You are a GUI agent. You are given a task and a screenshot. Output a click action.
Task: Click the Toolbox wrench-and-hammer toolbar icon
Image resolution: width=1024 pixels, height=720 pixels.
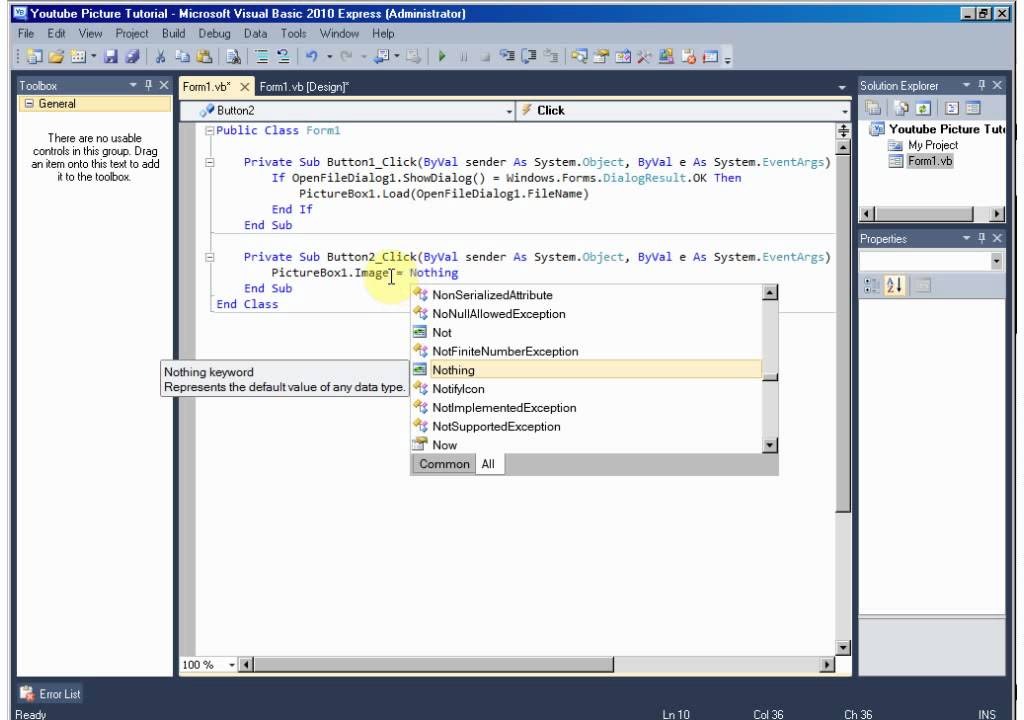pyautogui.click(x=645, y=57)
